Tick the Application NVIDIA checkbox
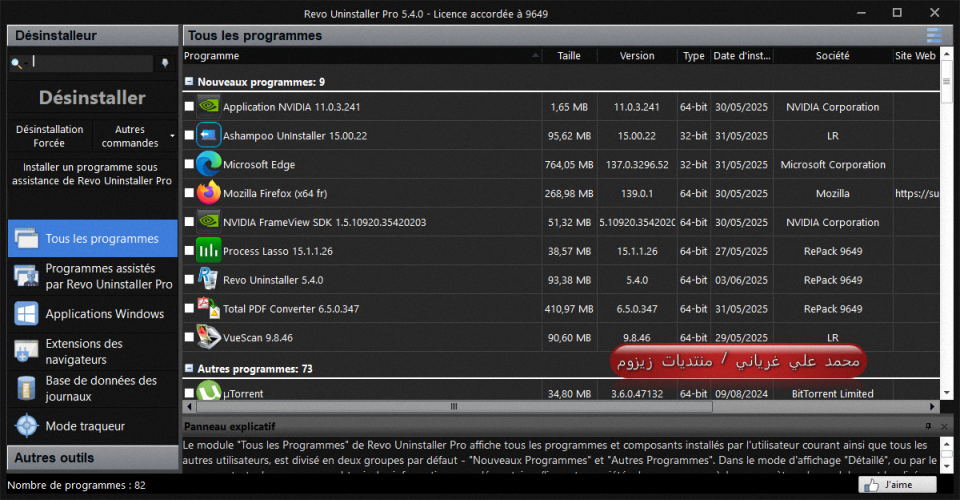This screenshot has width=960, height=500. (189, 106)
